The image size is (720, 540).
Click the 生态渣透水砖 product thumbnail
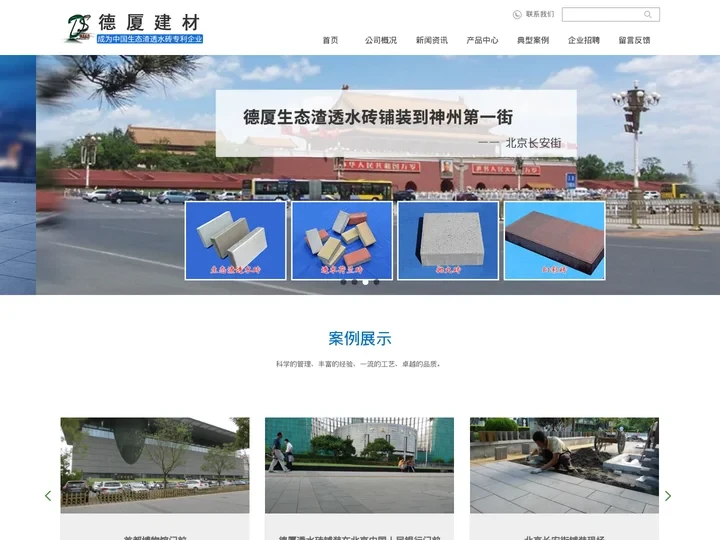pos(236,241)
